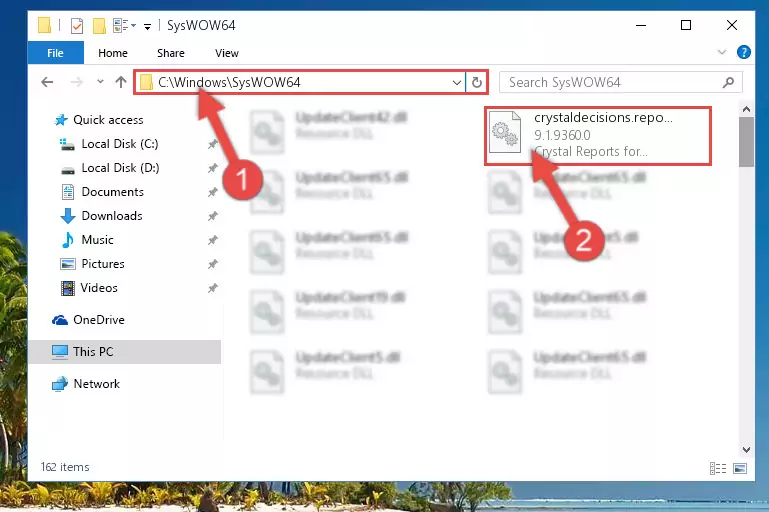Expand the ribbon with the chevron
This screenshot has height=512, width=769.
pos(721,52)
